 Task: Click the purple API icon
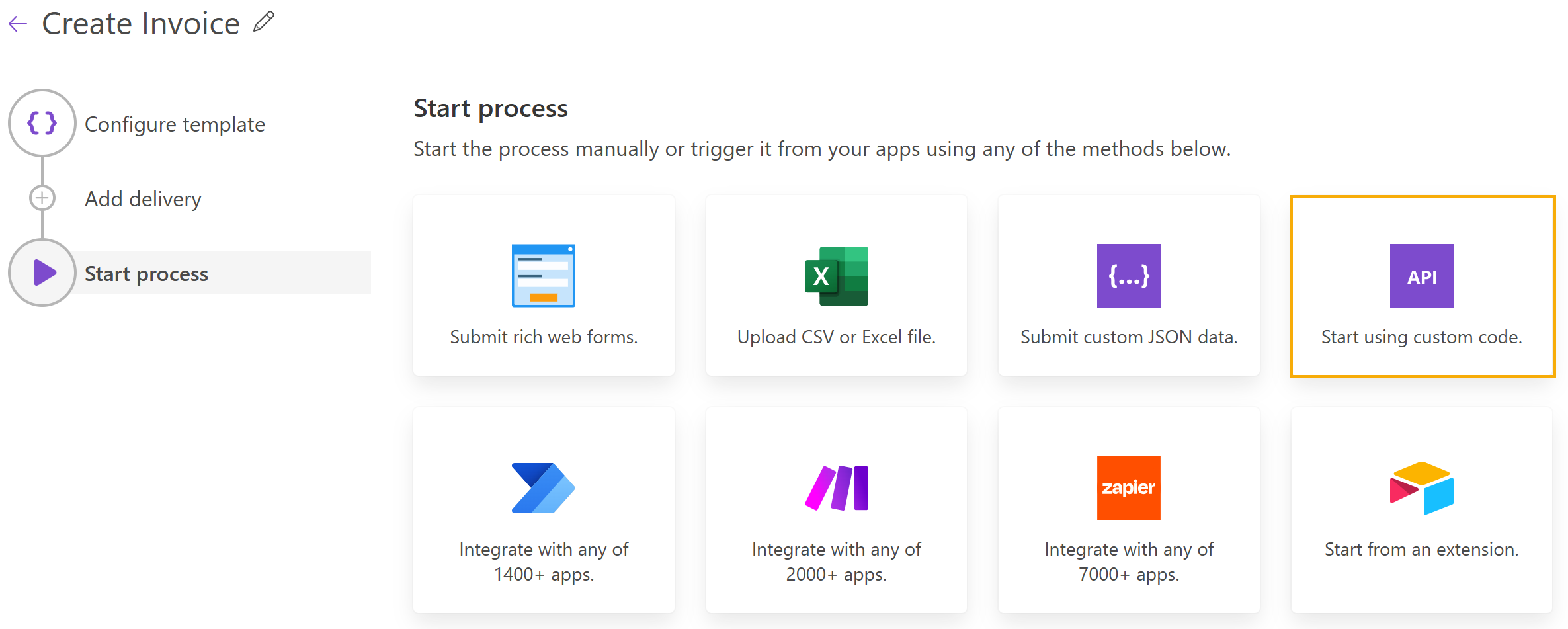pos(1421,276)
